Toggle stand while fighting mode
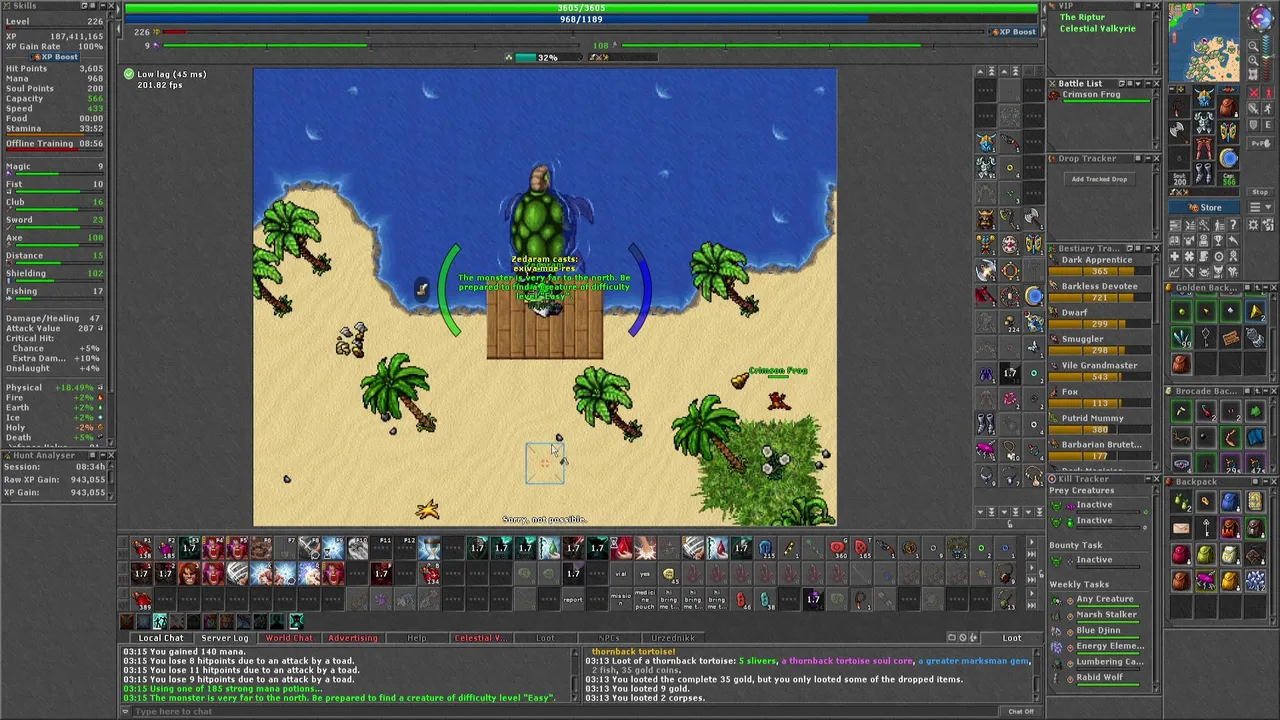This screenshot has width=1280, height=720. (x=1268, y=92)
